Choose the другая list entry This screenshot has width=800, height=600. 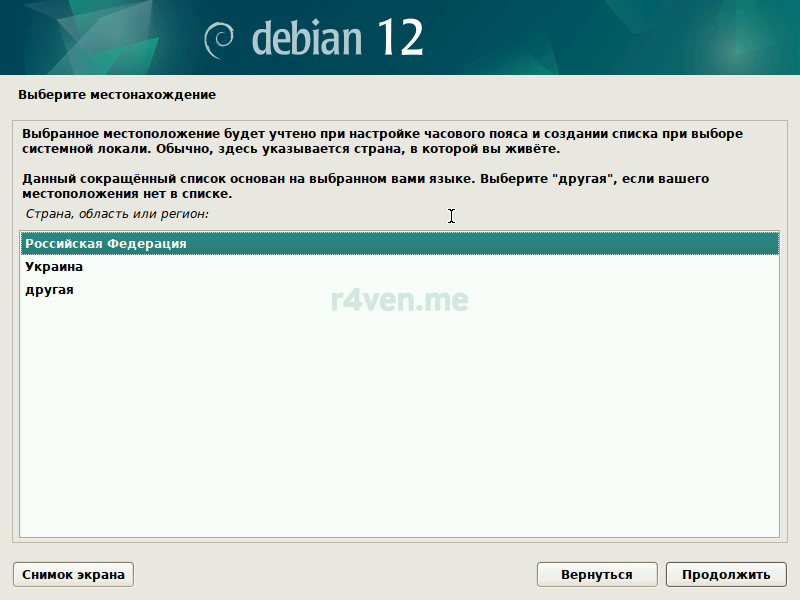399,289
